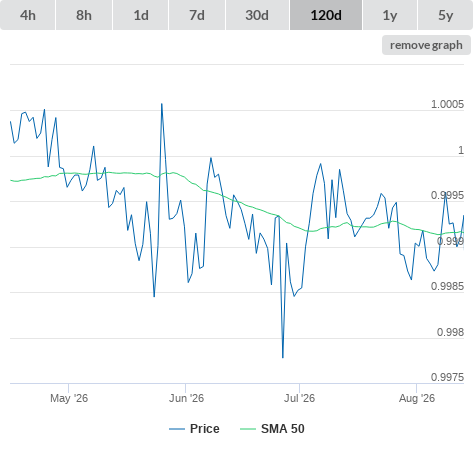This screenshot has height=455, width=474.
Task: Toggle SMA 50 series in legend
Action: click(283, 429)
